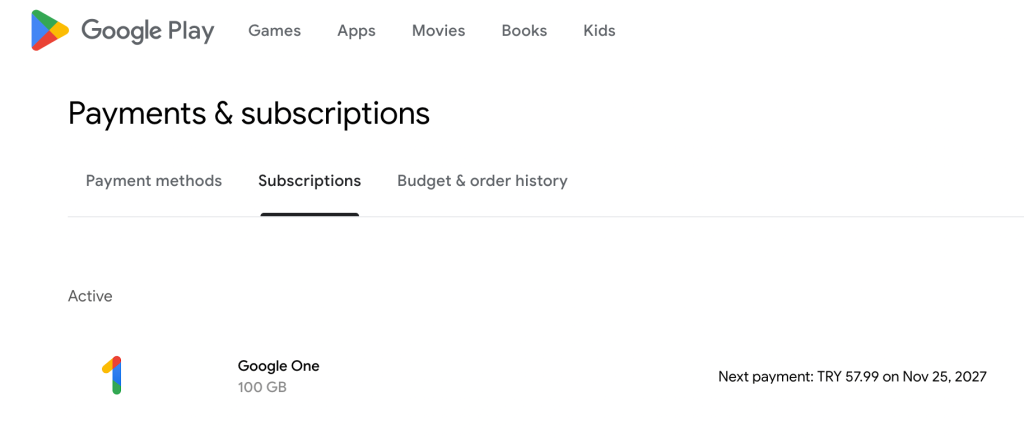Image resolution: width=1024 pixels, height=438 pixels.
Task: Click the Active section label
Action: pyautogui.click(x=90, y=296)
